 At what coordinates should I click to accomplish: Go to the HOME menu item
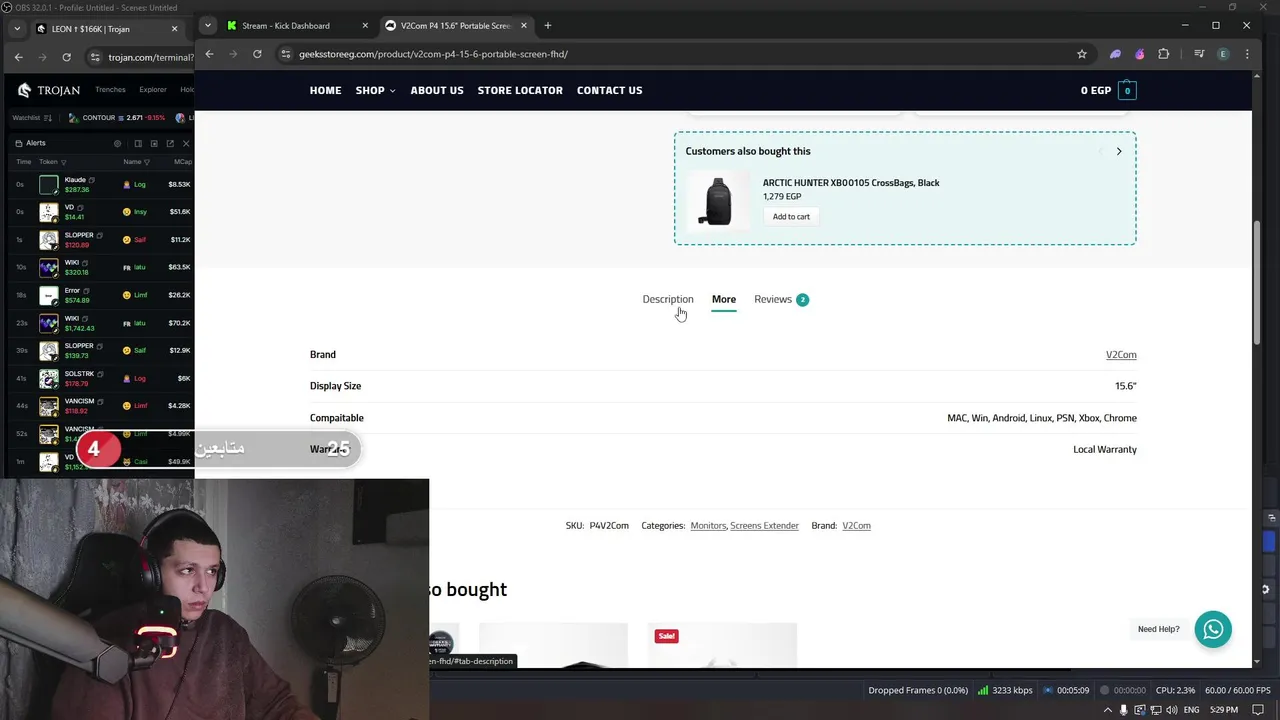(325, 90)
